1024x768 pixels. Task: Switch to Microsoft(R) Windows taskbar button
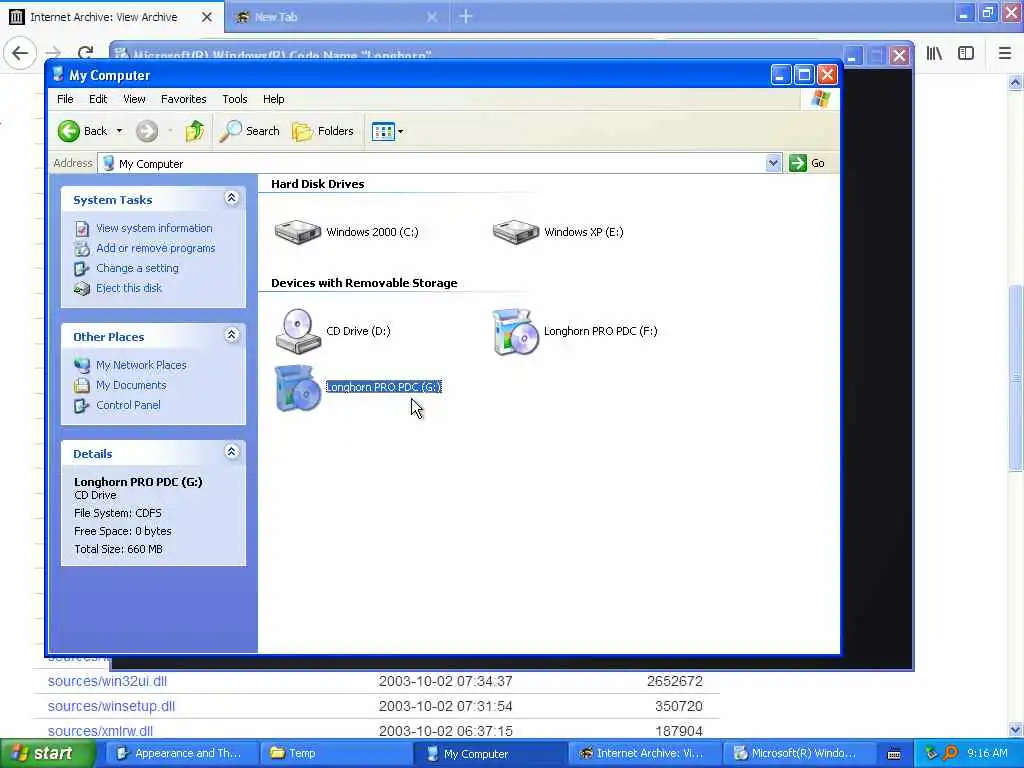click(x=797, y=754)
